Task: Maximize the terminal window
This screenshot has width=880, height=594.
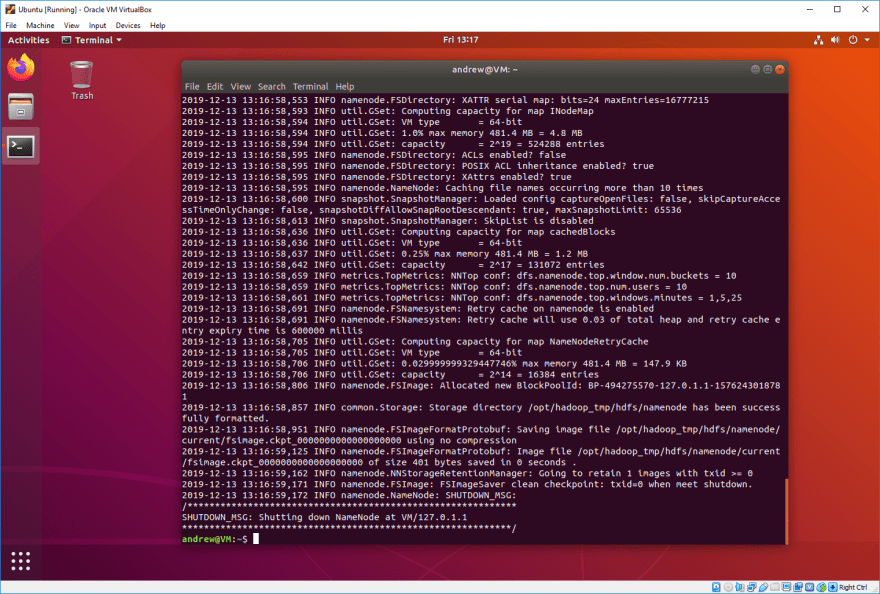Action: point(767,70)
